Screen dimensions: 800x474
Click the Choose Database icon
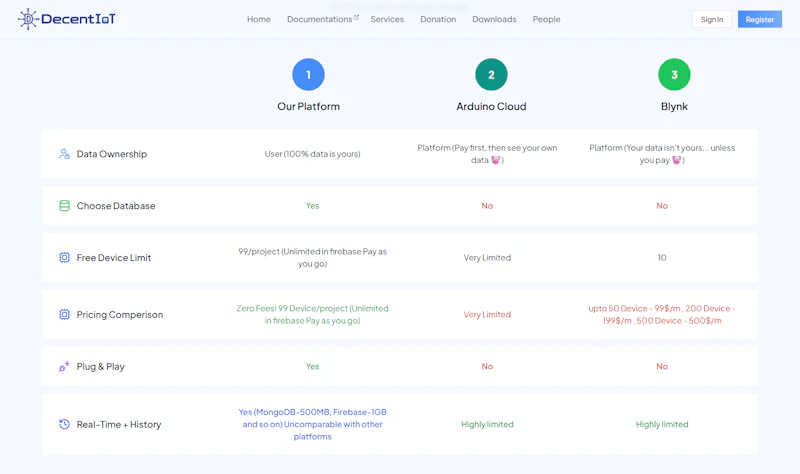click(x=64, y=206)
